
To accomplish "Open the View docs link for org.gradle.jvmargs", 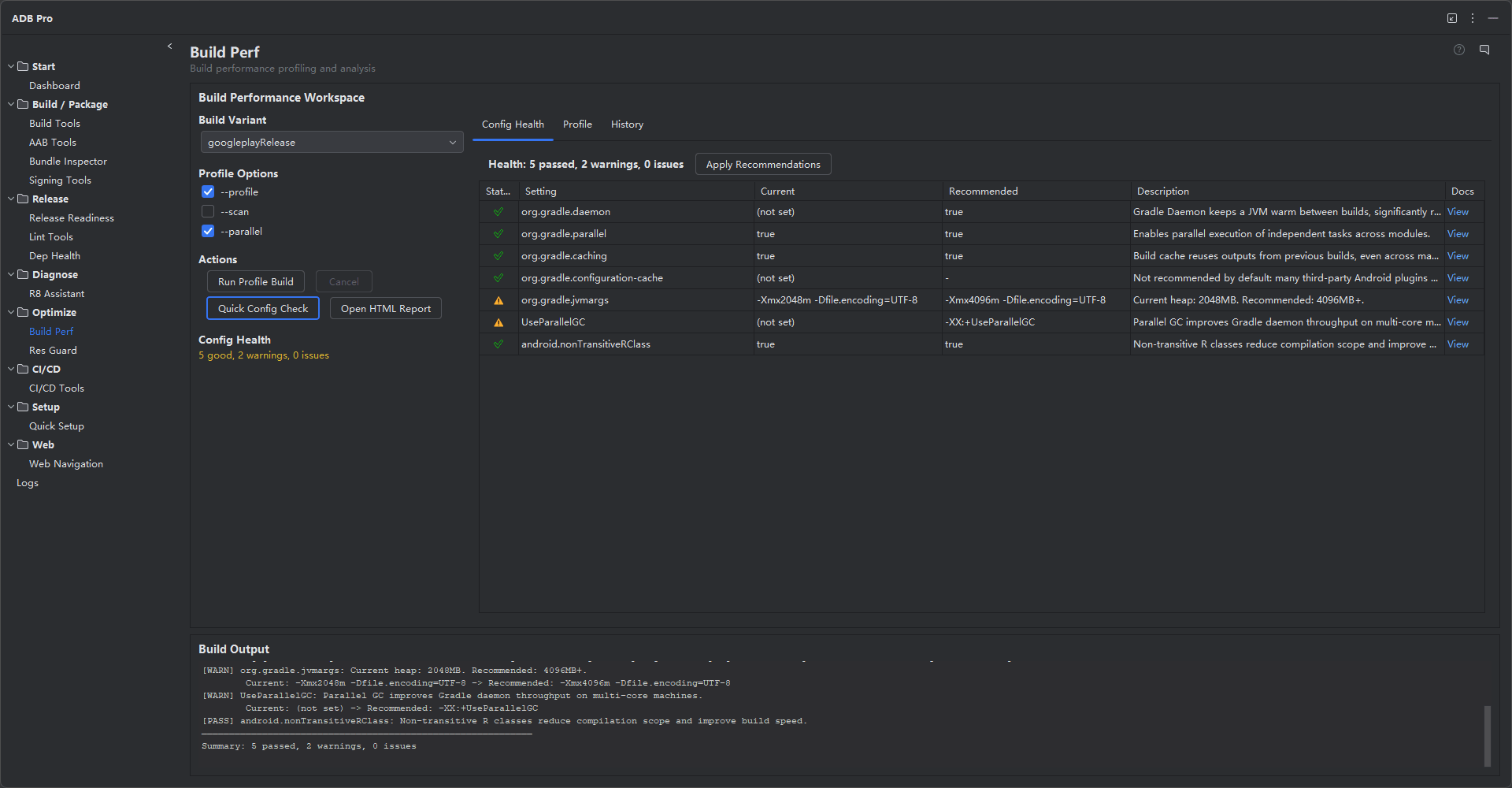I will (1458, 300).
